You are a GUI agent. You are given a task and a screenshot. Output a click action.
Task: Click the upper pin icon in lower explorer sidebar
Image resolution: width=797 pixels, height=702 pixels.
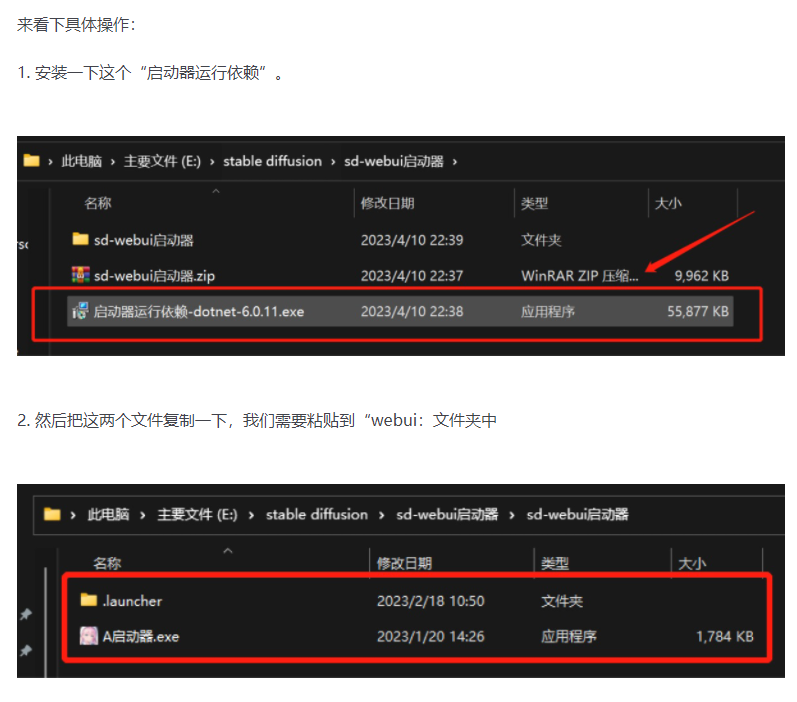(x=27, y=615)
